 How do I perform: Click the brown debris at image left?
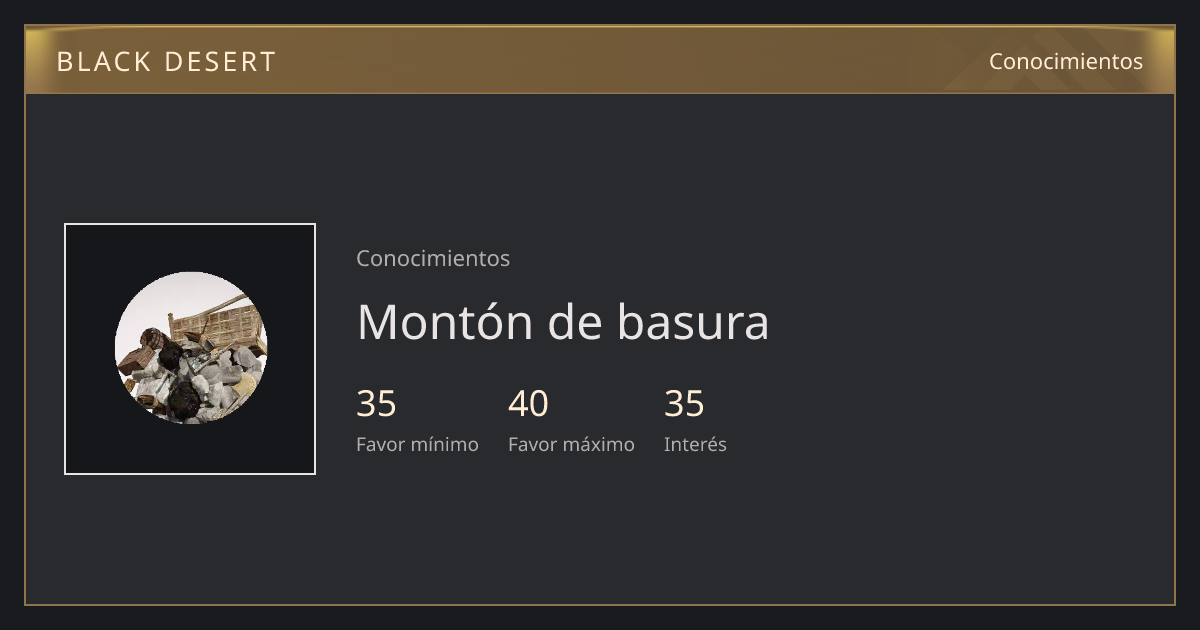tap(137, 362)
